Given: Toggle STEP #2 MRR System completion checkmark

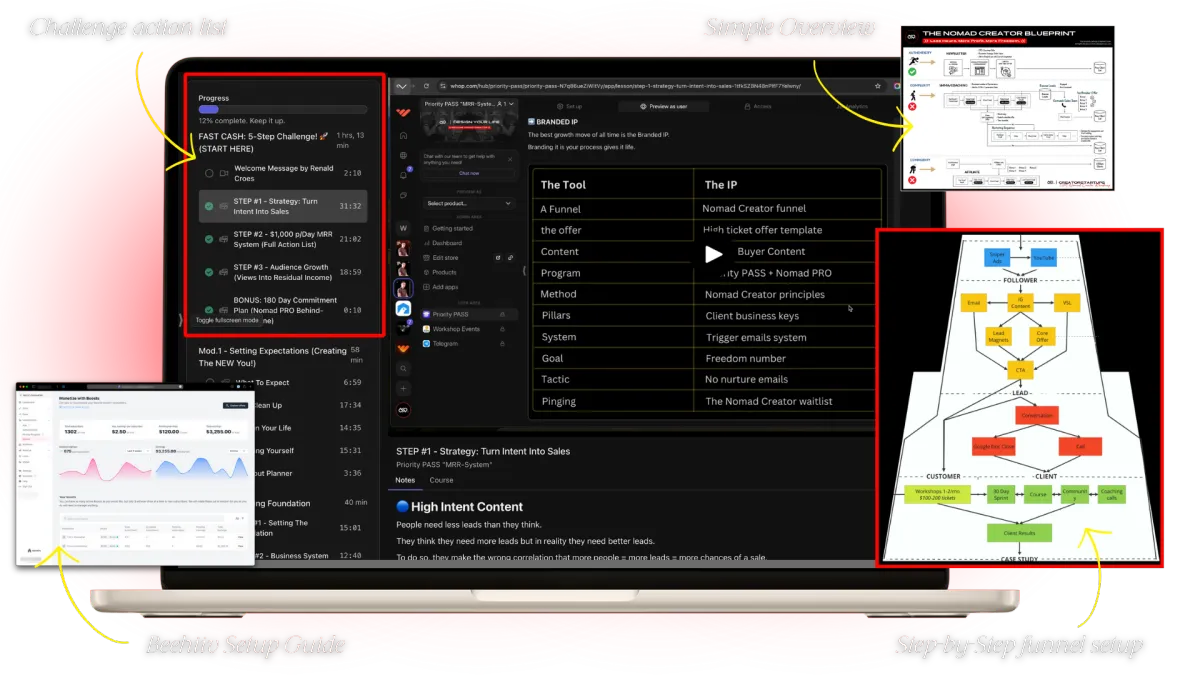Looking at the screenshot, I should click(x=209, y=240).
